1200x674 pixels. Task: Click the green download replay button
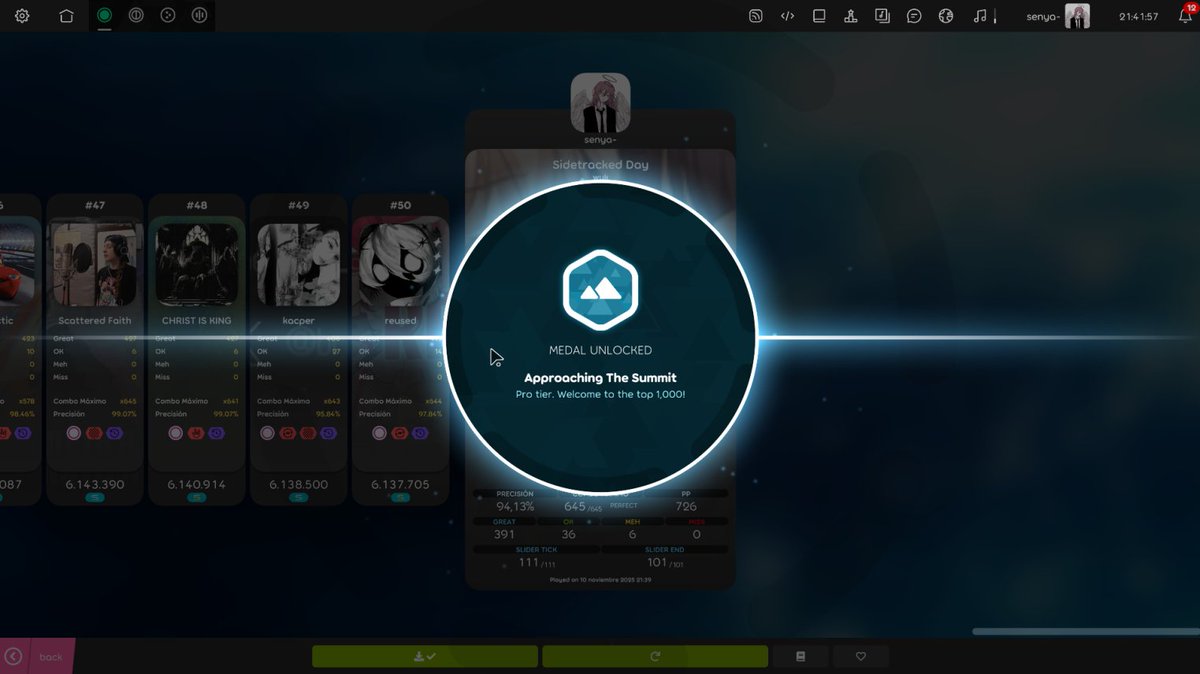pos(425,656)
